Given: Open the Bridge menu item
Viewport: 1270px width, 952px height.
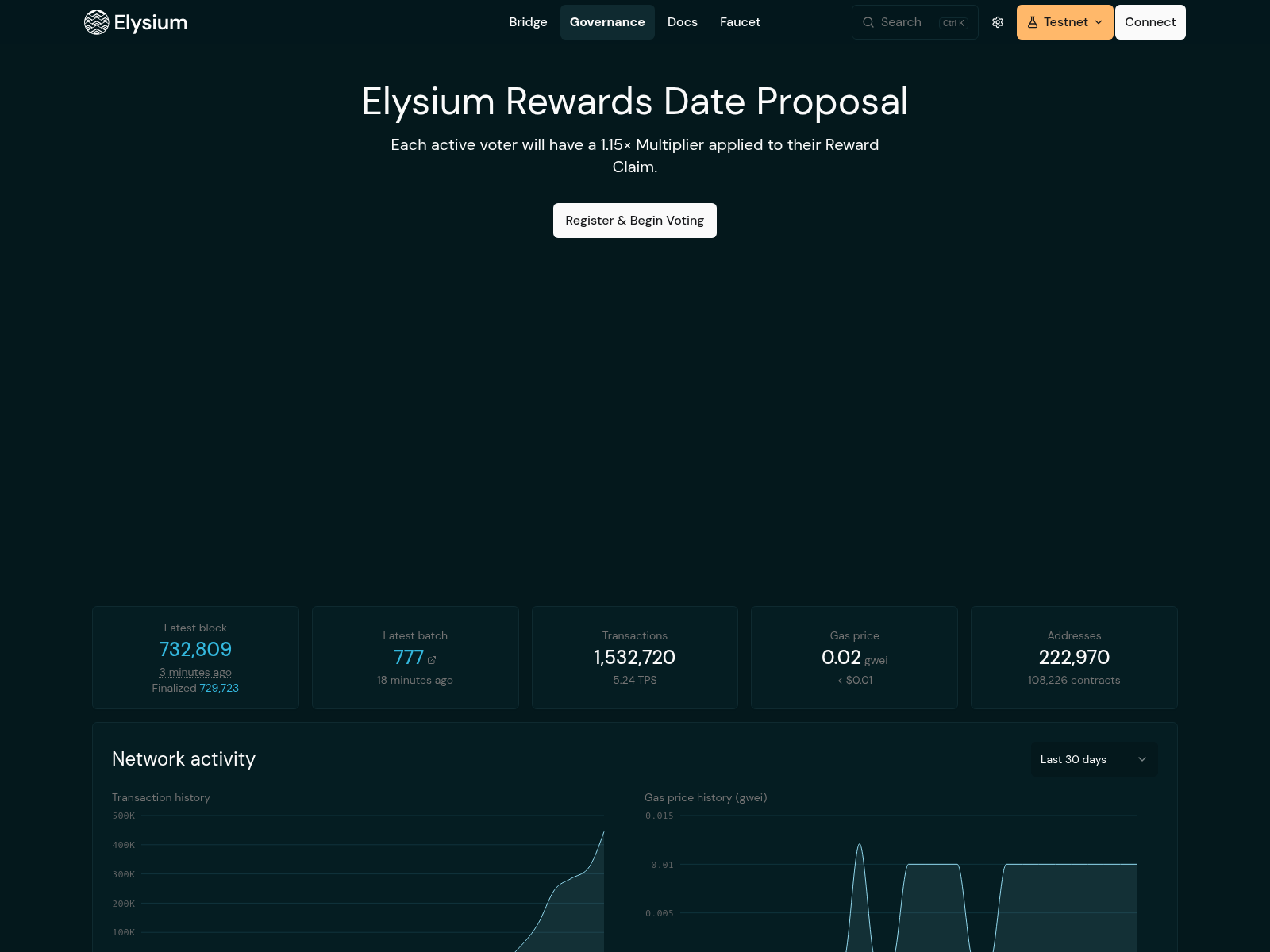Looking at the screenshot, I should [528, 22].
